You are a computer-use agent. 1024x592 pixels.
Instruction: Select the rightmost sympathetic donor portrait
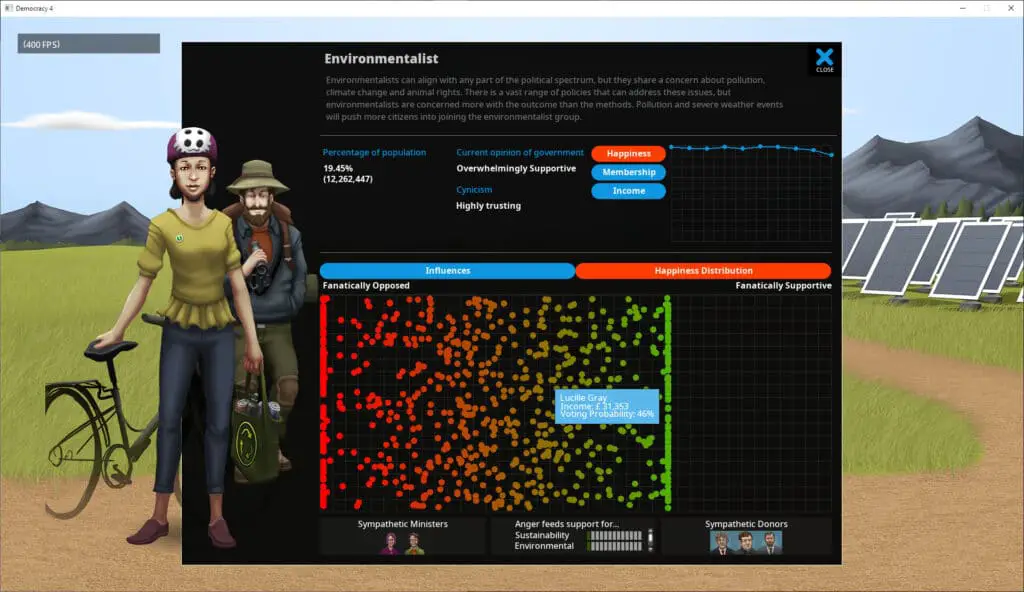coord(769,543)
